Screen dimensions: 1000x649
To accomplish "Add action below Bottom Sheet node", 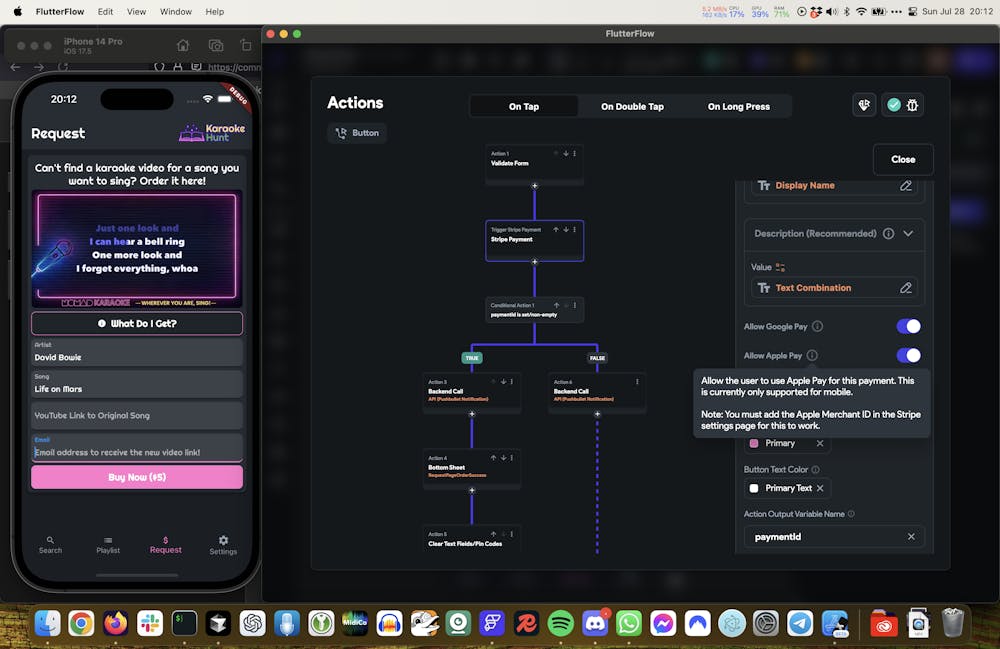I will coord(472,490).
